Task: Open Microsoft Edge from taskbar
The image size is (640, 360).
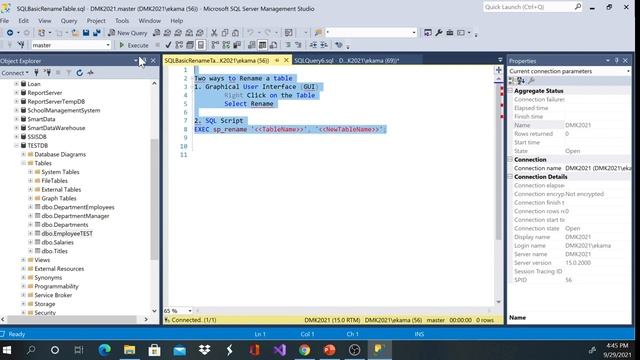Action: point(104,350)
